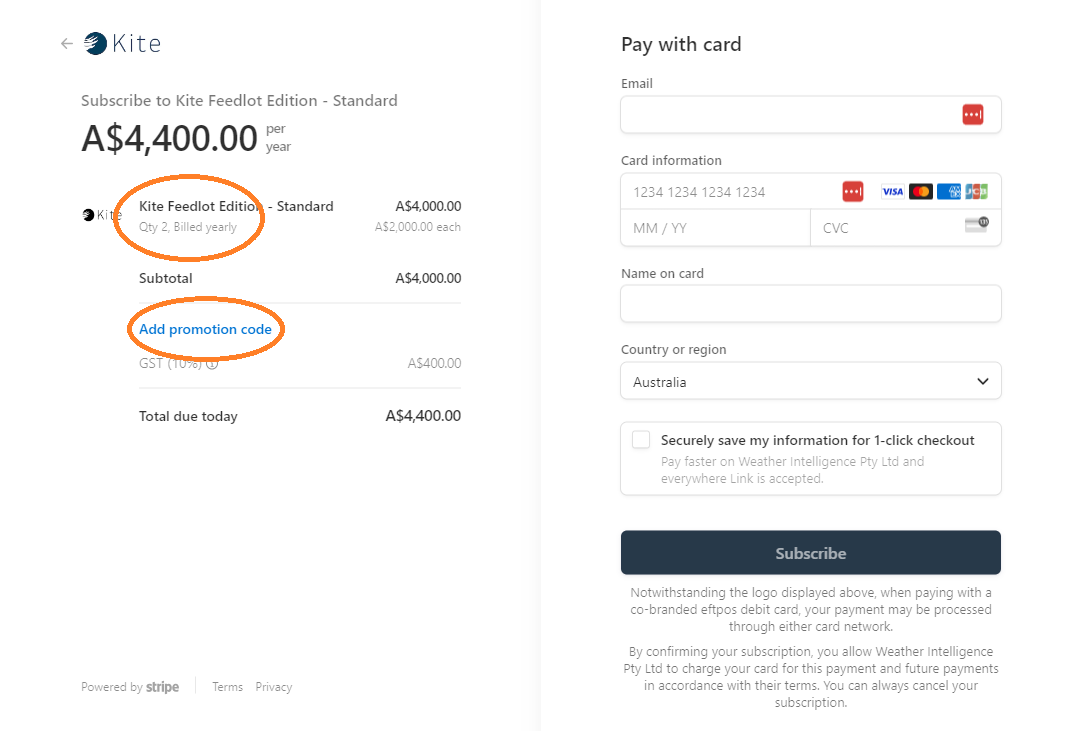Open password manager icon in Email field
1065x731 pixels.
[x=973, y=115]
